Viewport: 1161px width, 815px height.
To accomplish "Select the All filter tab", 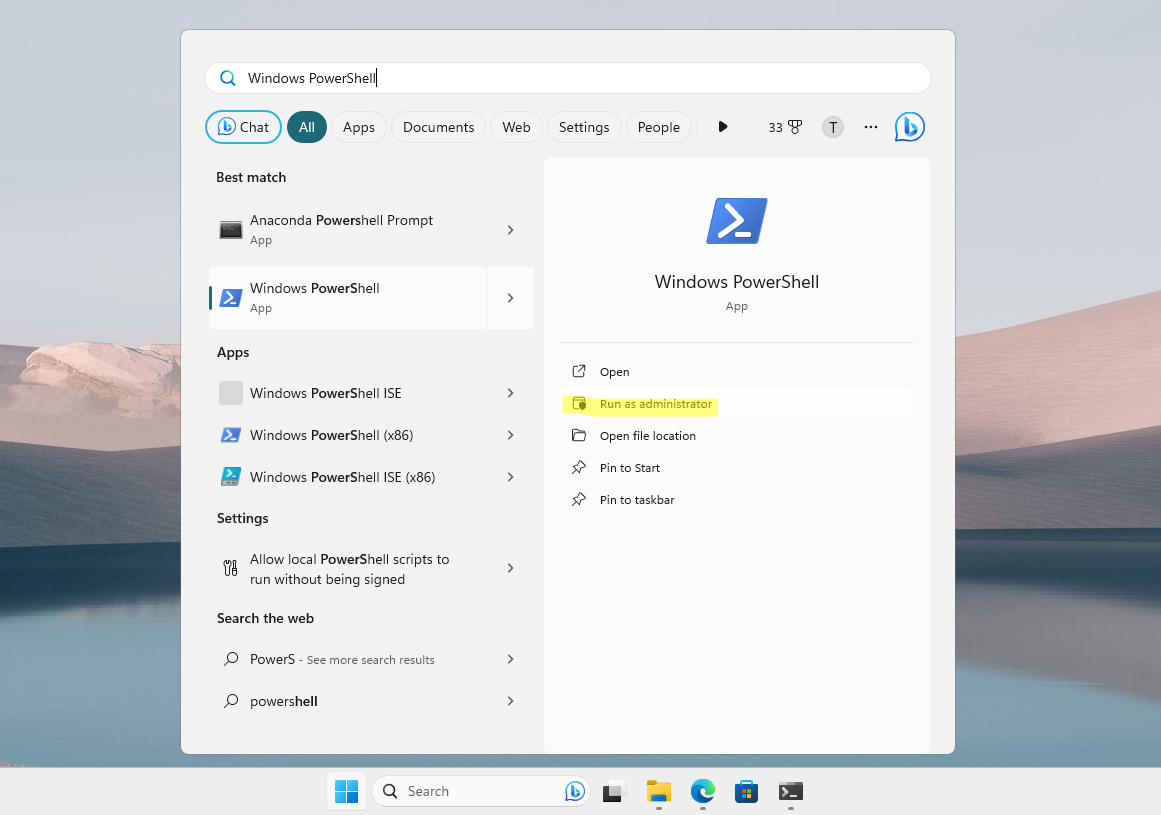I will (307, 127).
